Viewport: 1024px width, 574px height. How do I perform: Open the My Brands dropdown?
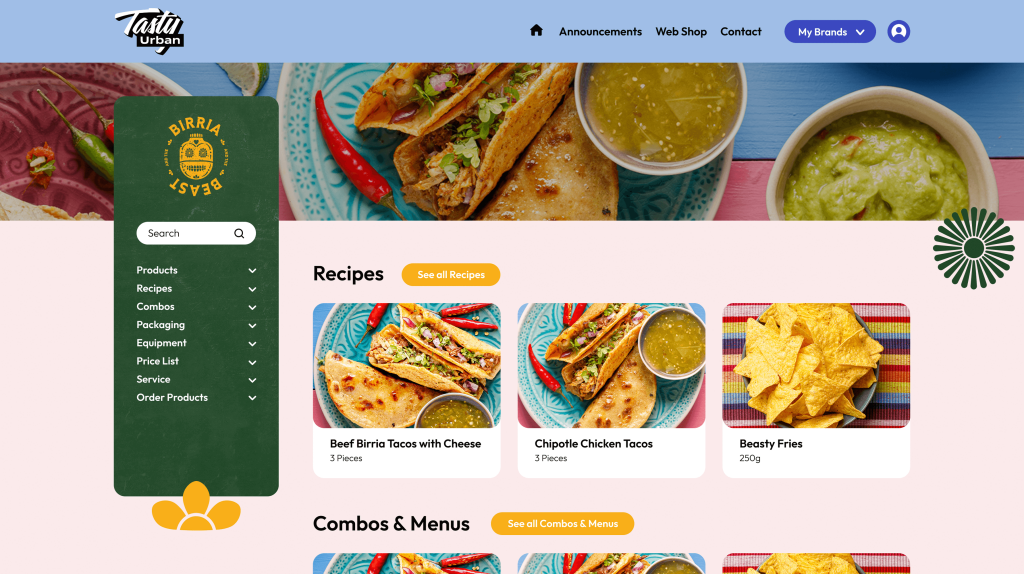829,31
